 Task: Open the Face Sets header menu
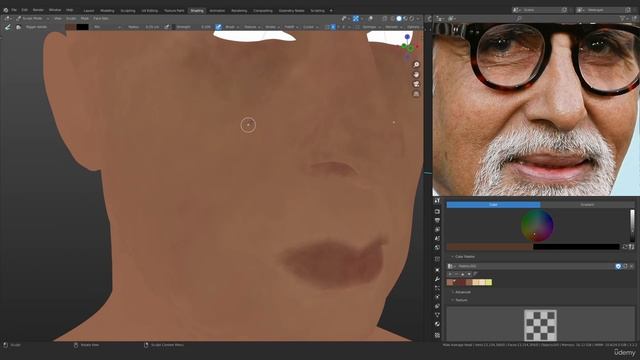click(101, 18)
